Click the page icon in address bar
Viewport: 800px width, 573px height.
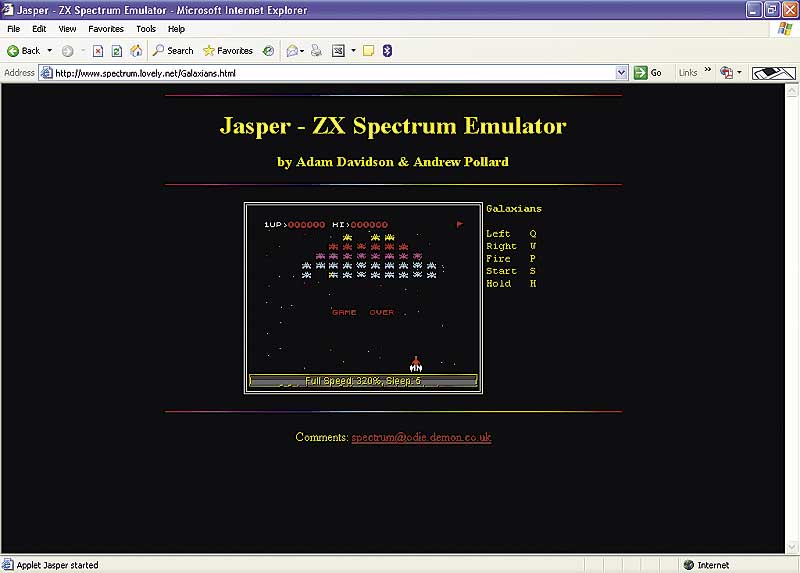point(46,73)
